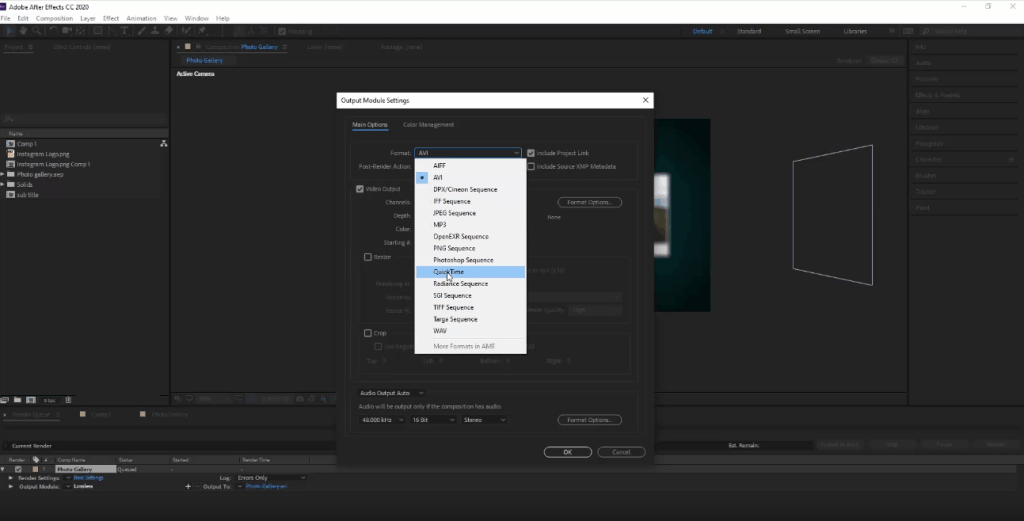1024x521 pixels.
Task: Select the Eraser tool
Action: pyautogui.click(x=168, y=31)
